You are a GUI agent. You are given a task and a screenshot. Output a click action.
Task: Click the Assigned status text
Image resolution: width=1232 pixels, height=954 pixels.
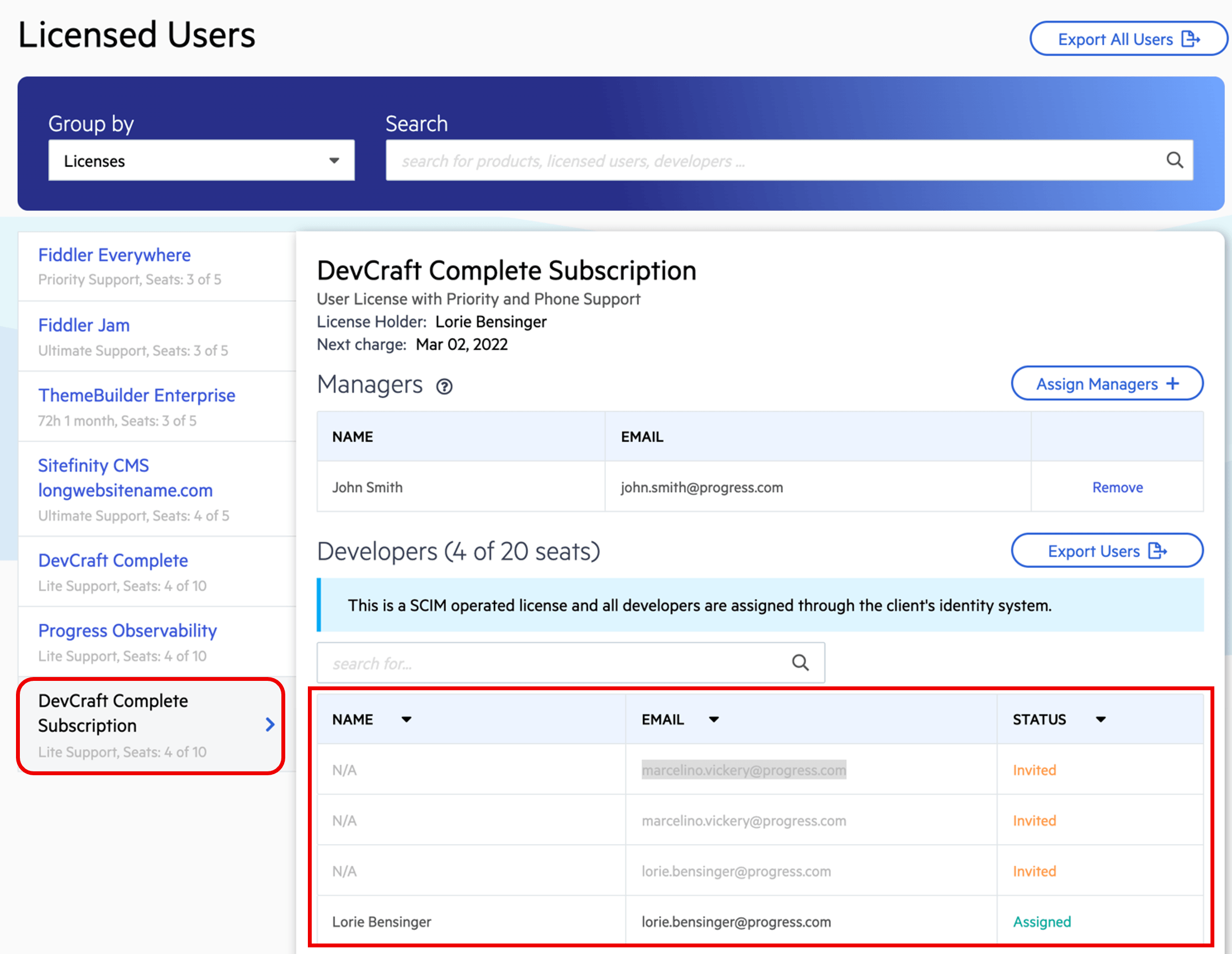coord(1042,922)
